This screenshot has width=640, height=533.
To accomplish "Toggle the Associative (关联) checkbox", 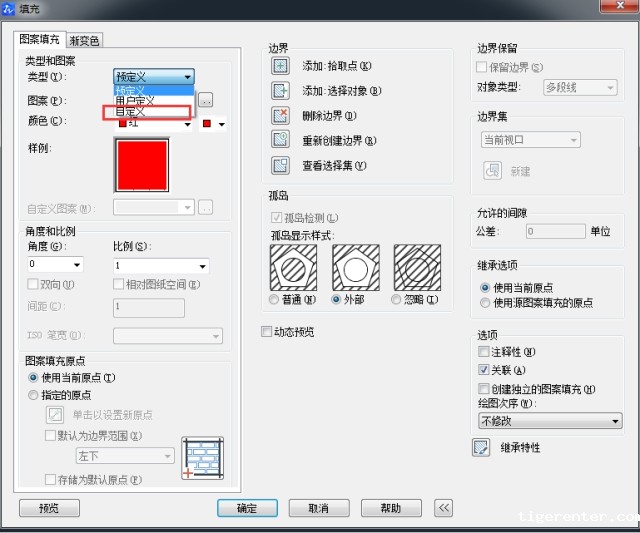I will [485, 370].
